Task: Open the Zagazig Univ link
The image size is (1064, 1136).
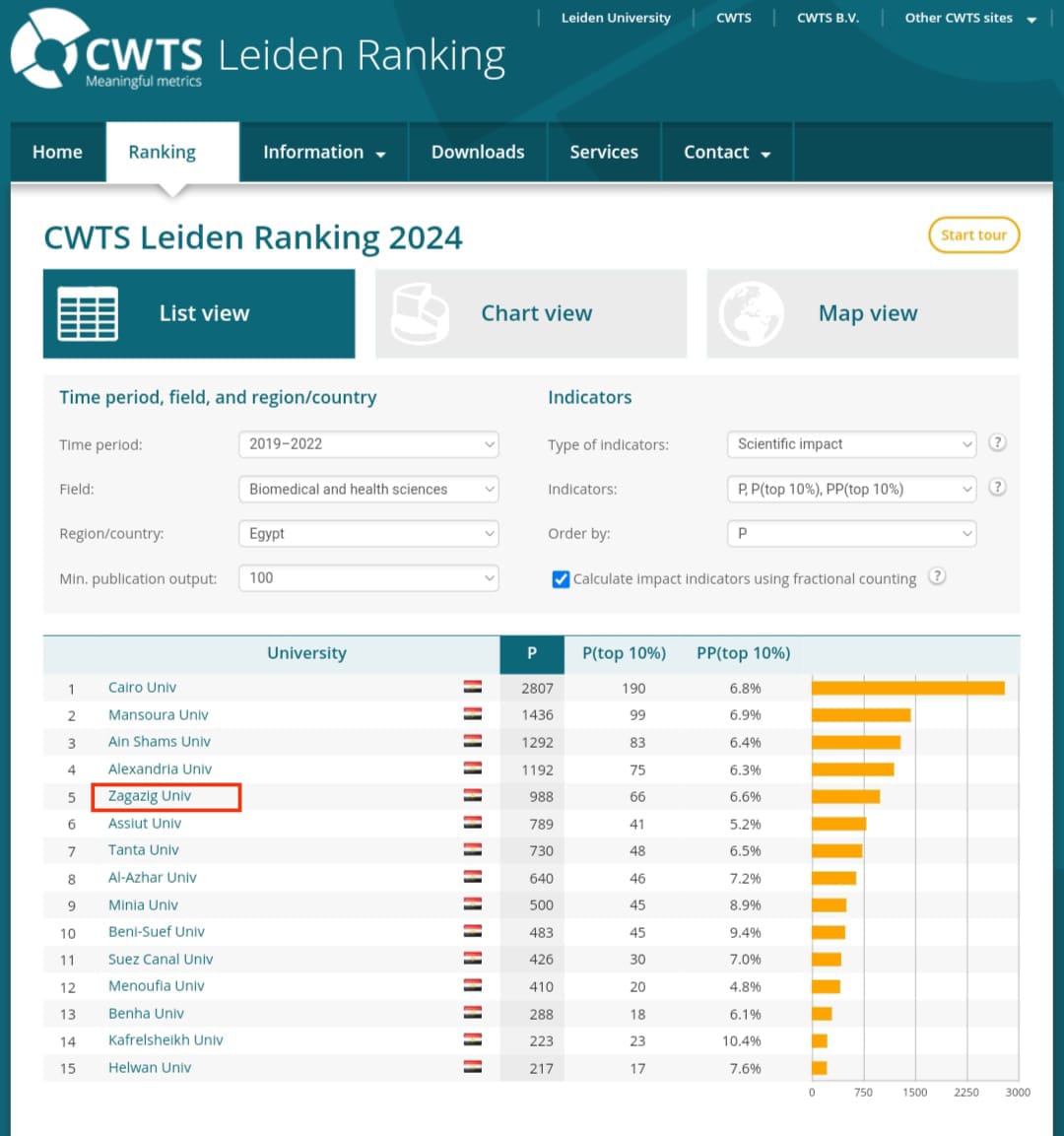Action: point(150,796)
